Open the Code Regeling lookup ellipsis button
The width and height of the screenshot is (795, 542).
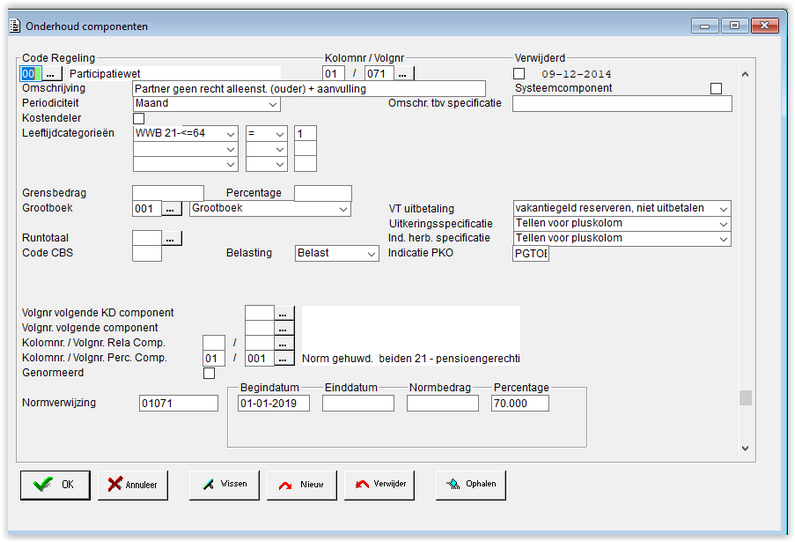pyautogui.click(x=51, y=74)
